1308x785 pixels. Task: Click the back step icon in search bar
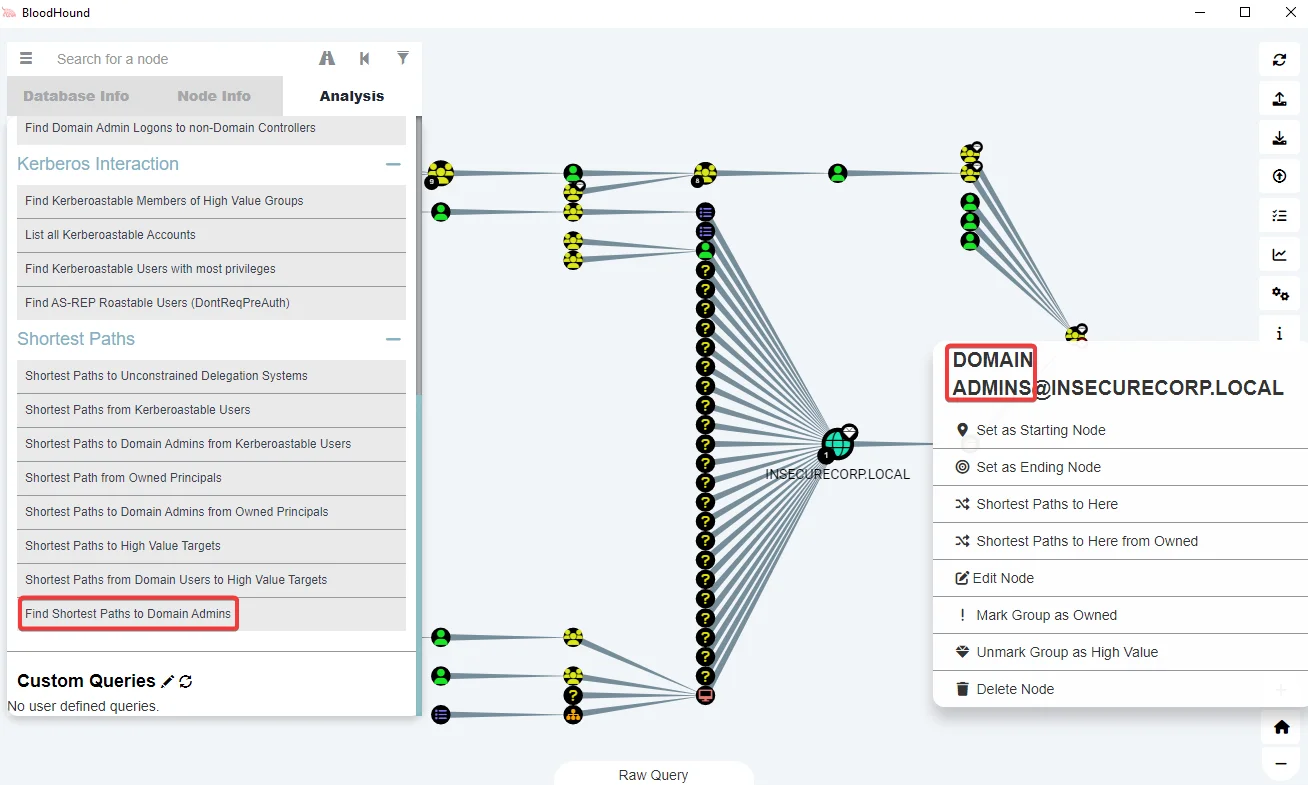coord(365,59)
